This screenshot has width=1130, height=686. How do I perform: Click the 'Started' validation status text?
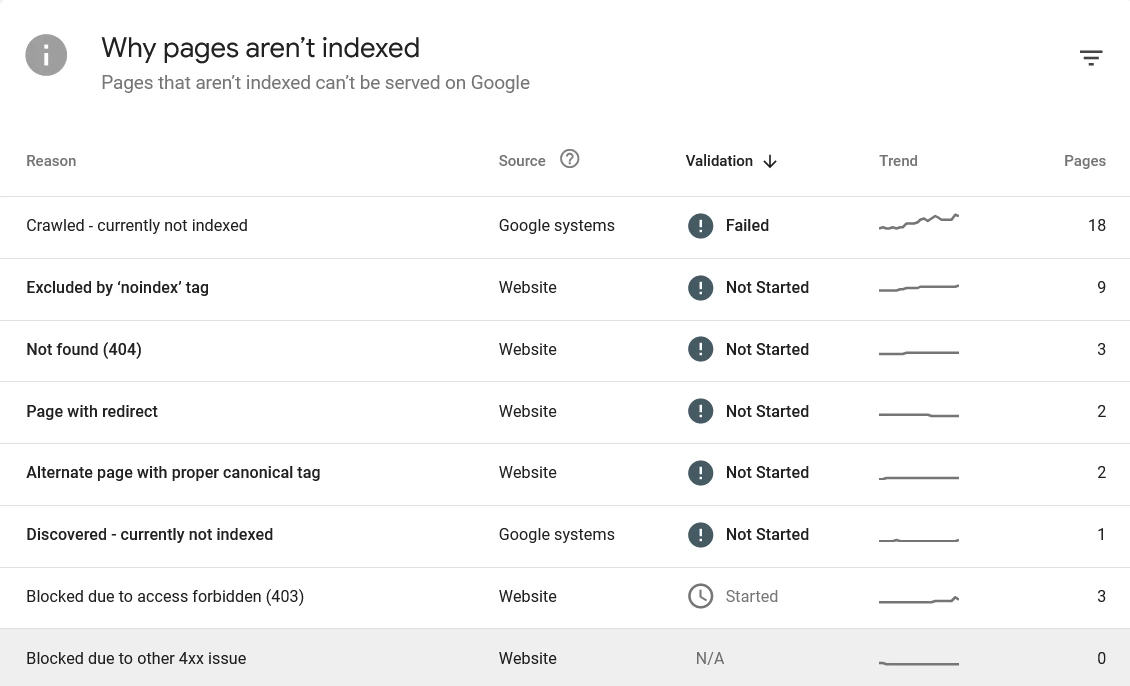point(752,597)
